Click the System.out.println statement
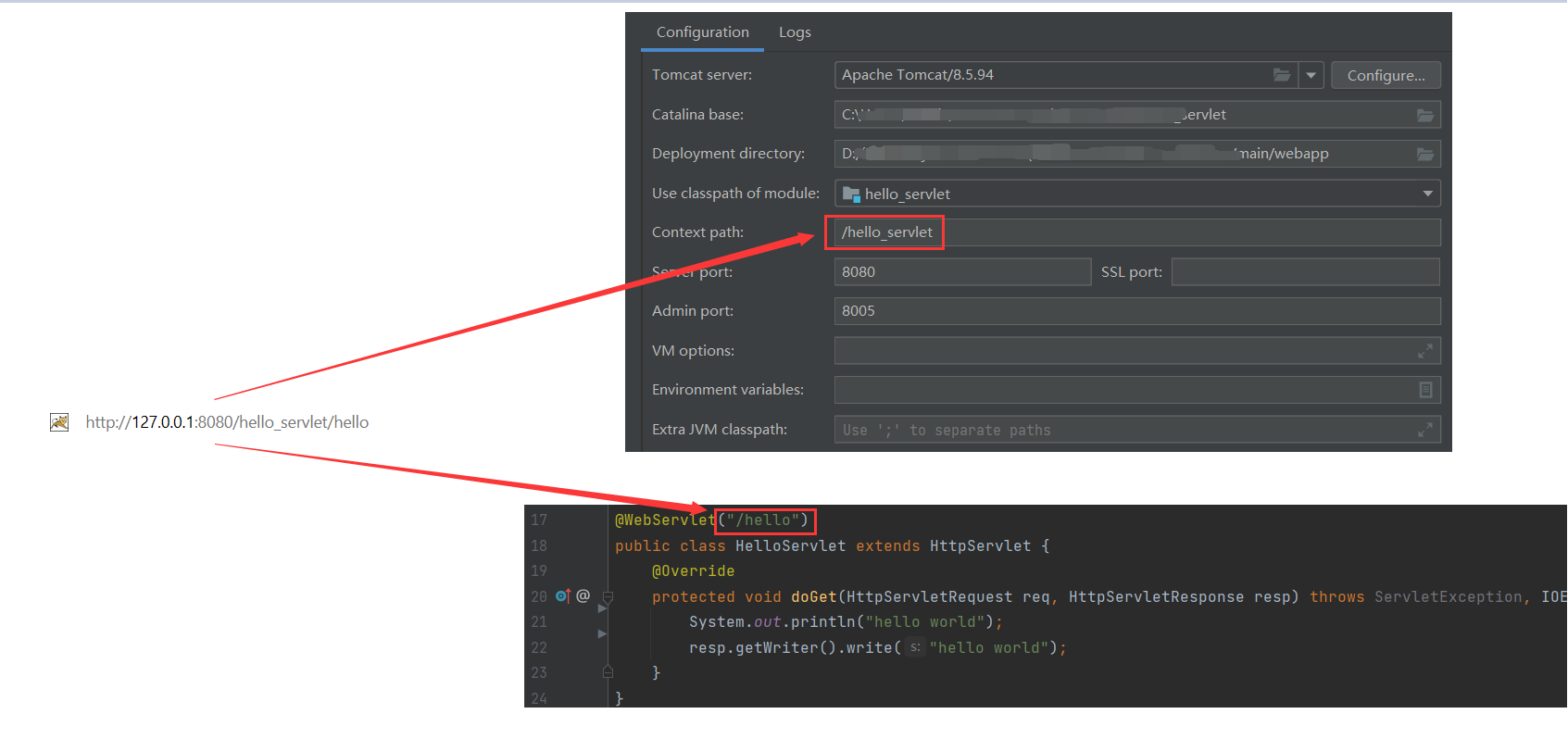1568x739 pixels. [846, 622]
